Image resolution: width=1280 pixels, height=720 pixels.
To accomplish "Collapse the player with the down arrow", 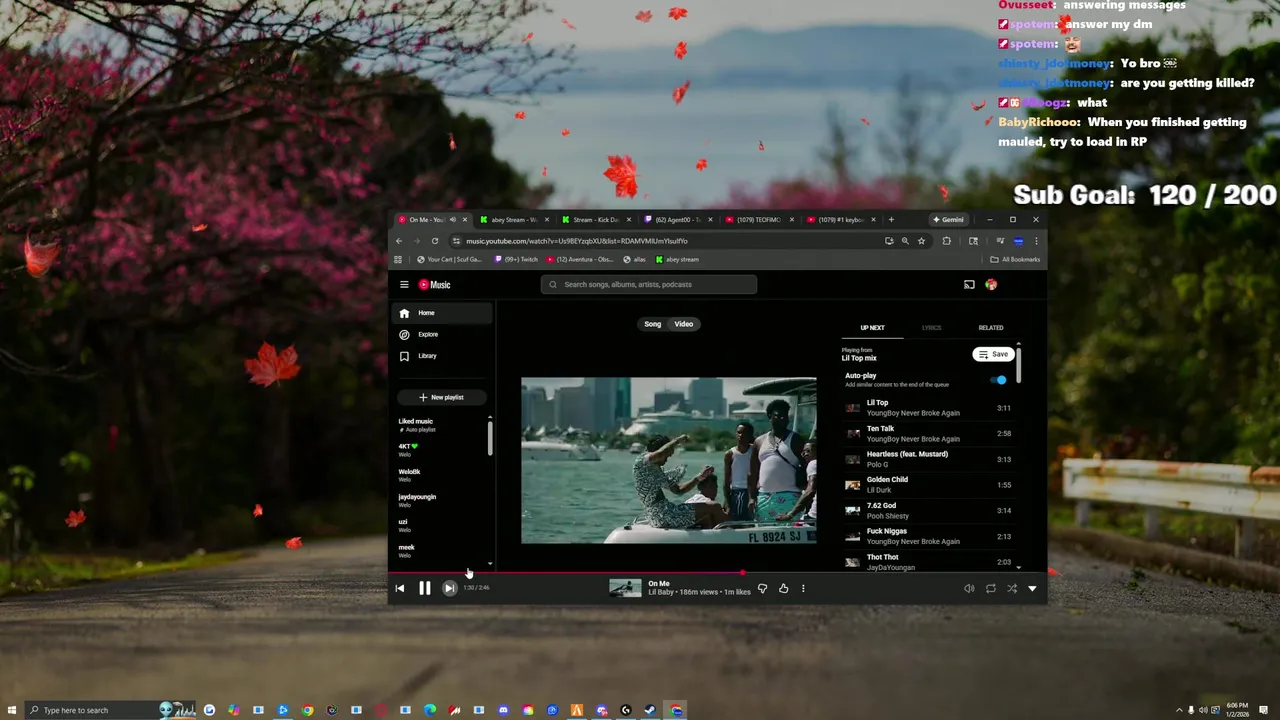I will click(1033, 589).
